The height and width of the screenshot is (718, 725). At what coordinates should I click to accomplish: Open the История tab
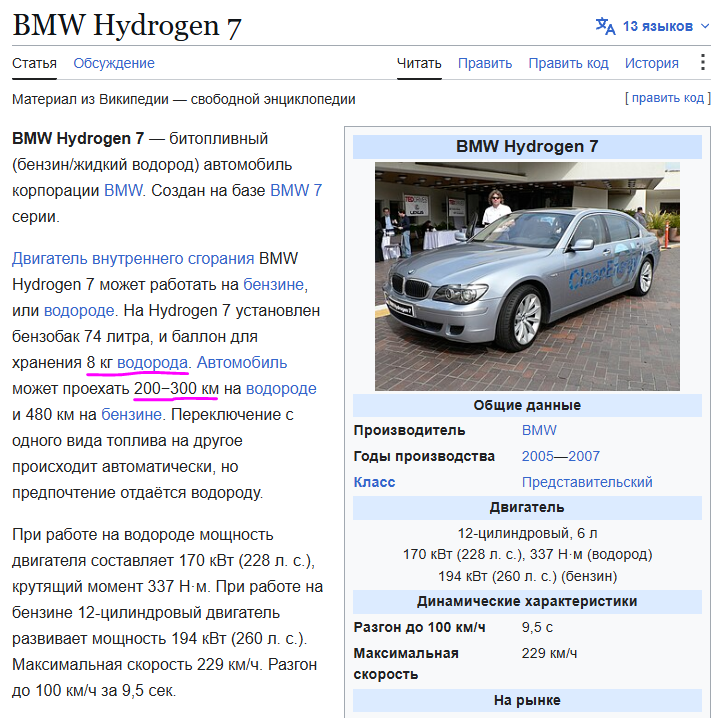pos(651,63)
